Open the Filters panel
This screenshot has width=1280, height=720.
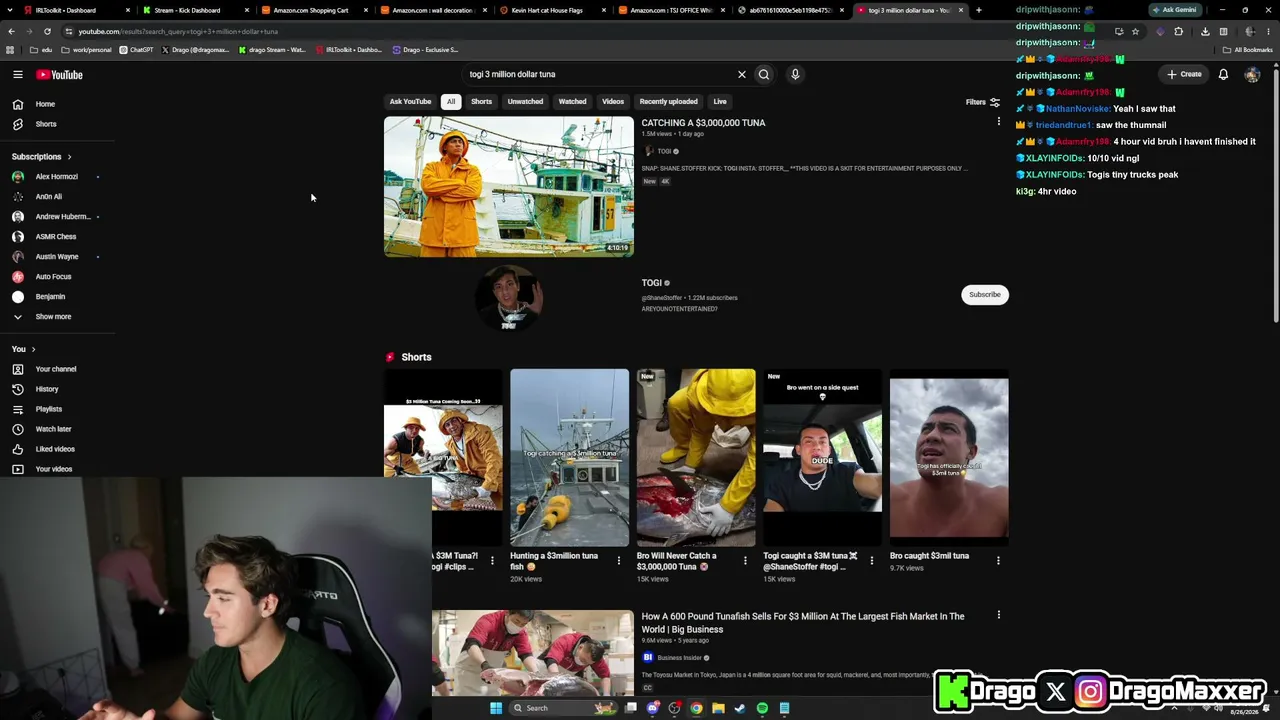tap(983, 102)
